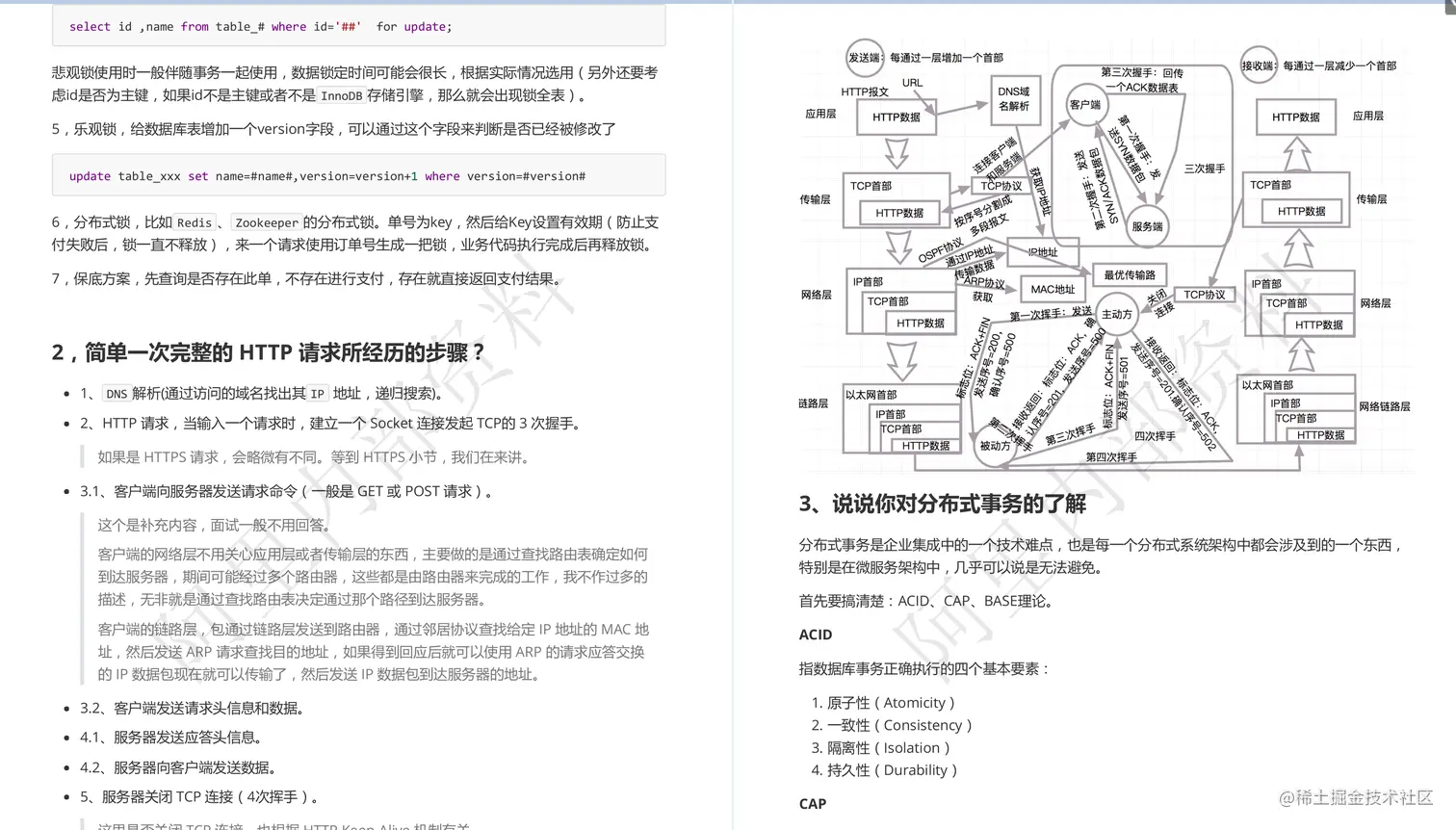Viewport: 1456px width, 830px height.
Task: Select the 最优传输路 box
Action: (1130, 274)
